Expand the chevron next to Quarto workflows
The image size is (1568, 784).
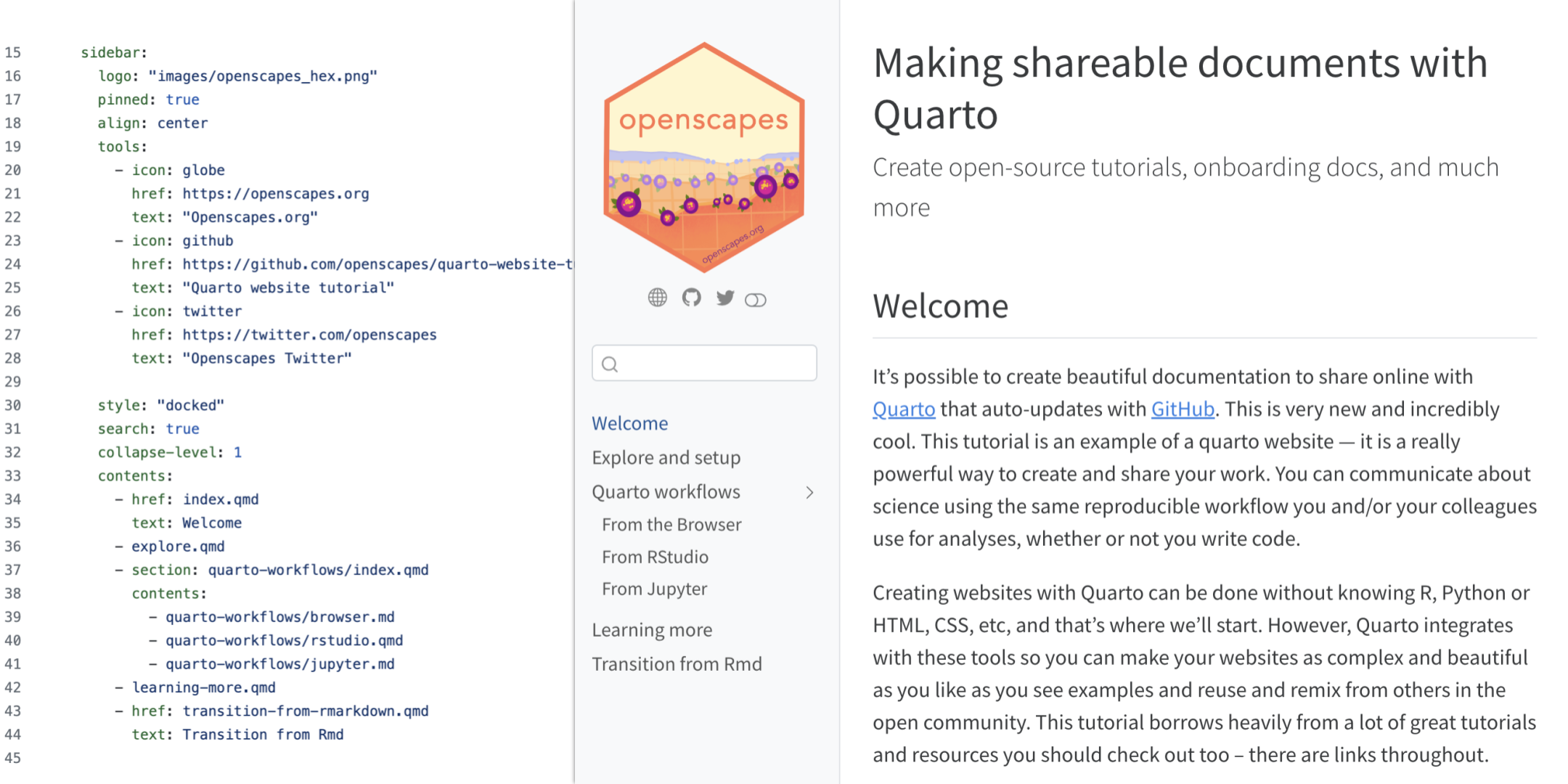pos(809,492)
